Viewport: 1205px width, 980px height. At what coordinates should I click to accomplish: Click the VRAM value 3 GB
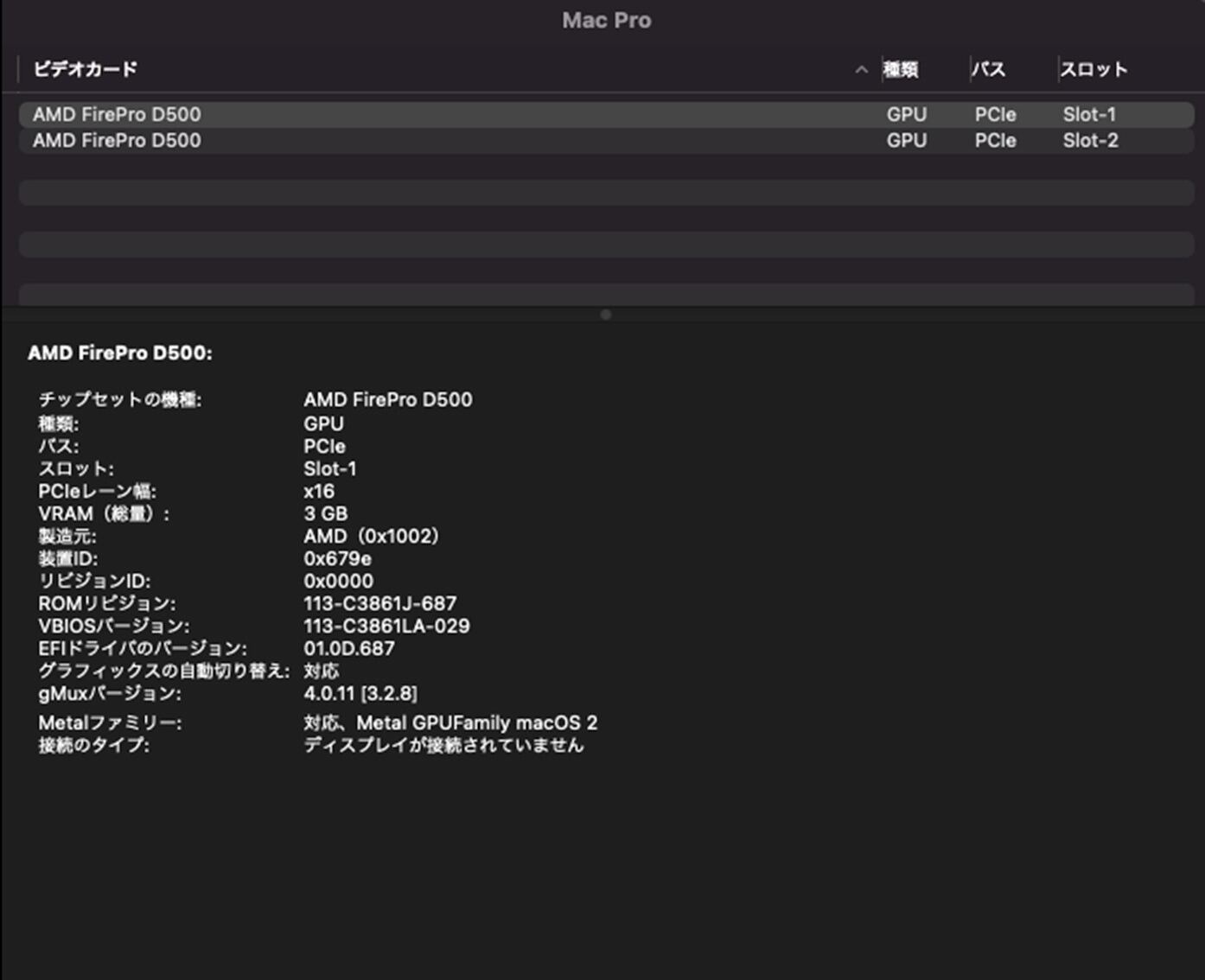pyautogui.click(x=326, y=513)
